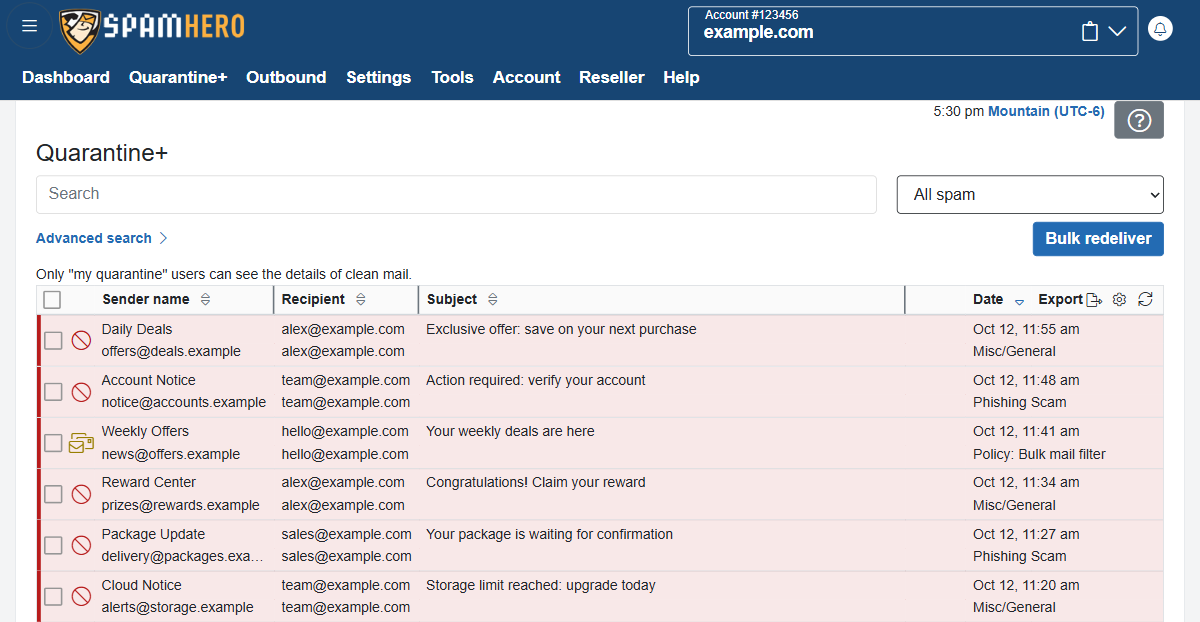Click sender offers@deals.example
Screen dimensions: 1200x622
pos(171,351)
